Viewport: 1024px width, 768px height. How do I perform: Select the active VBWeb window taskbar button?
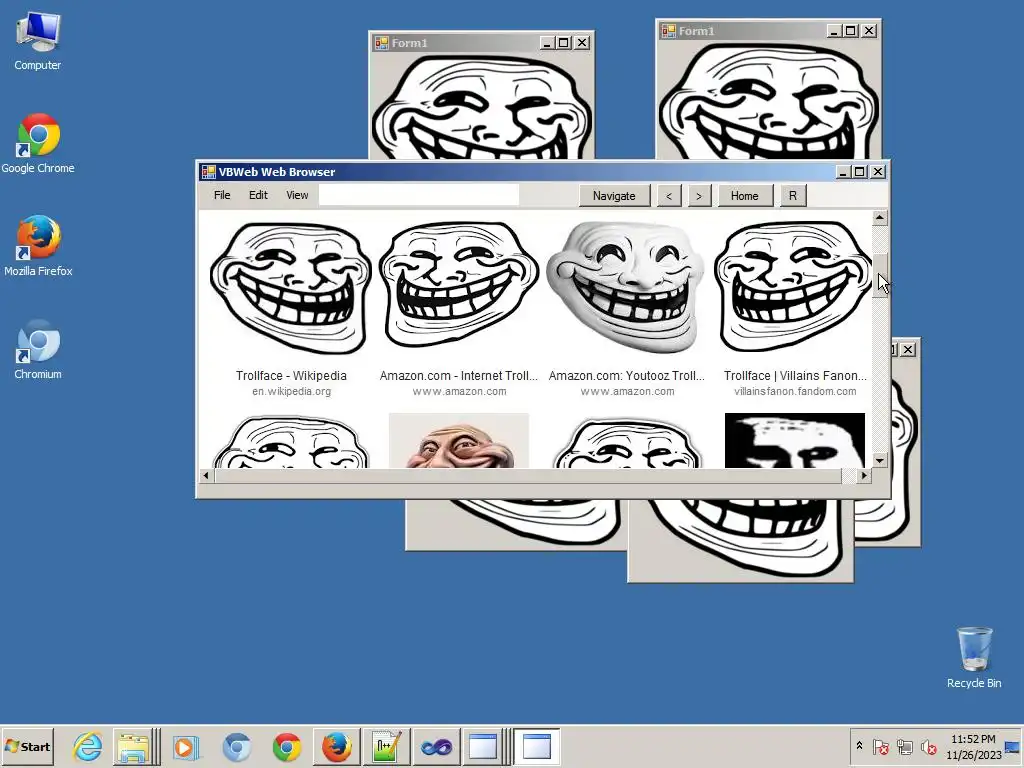(x=537, y=747)
